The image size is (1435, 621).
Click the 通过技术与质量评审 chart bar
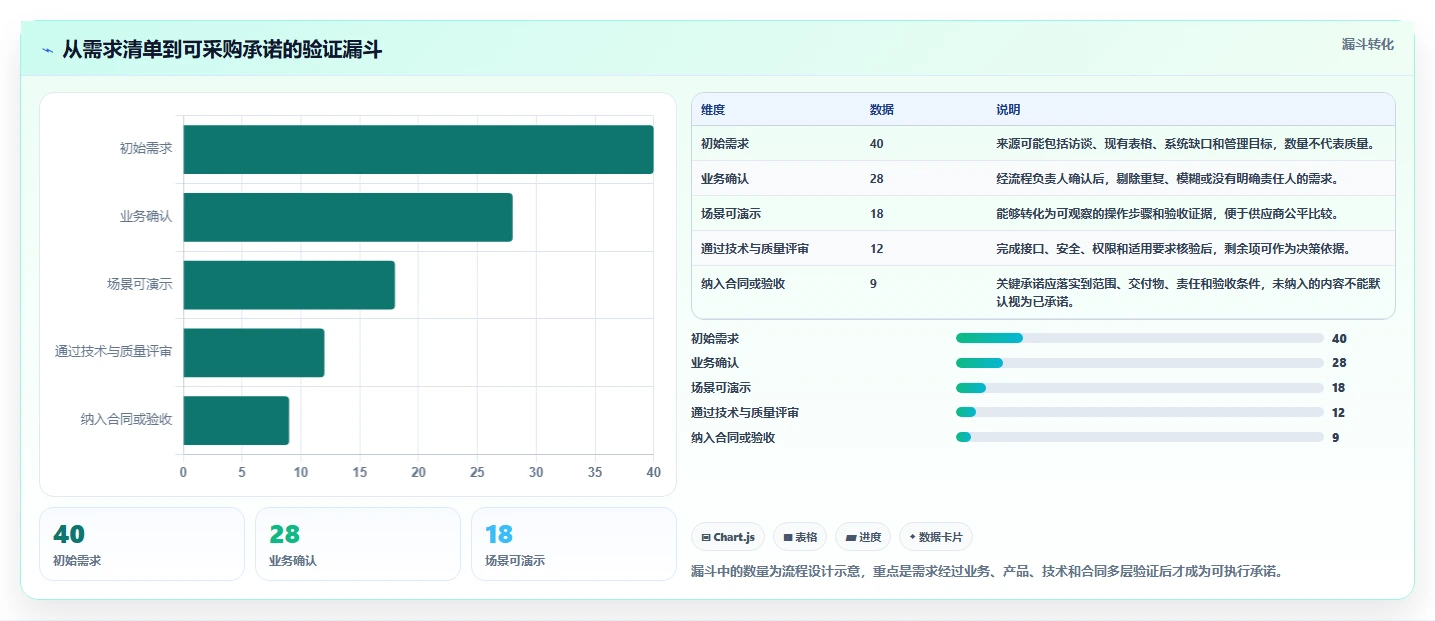point(254,352)
